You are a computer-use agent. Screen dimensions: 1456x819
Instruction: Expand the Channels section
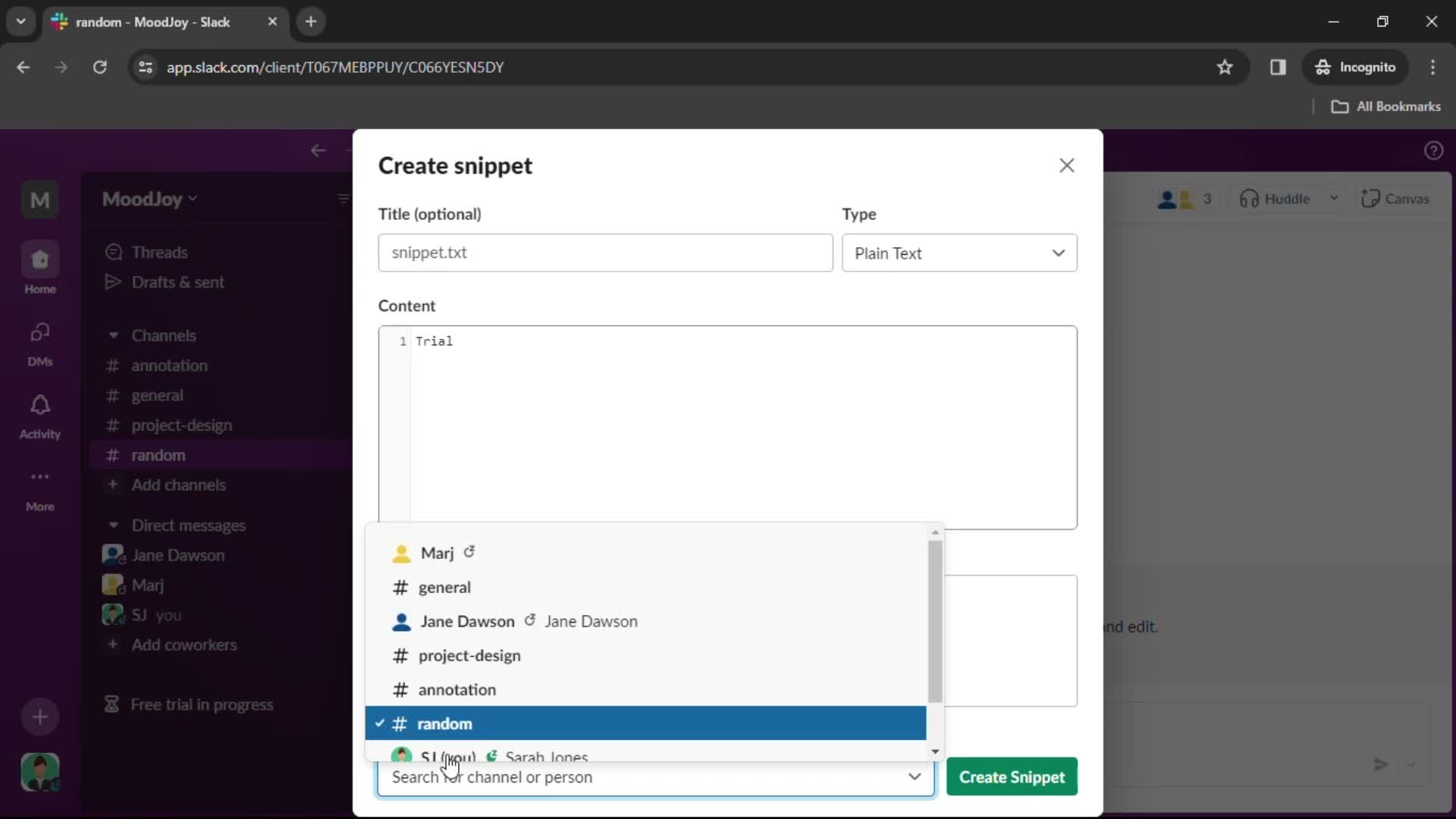coord(113,335)
